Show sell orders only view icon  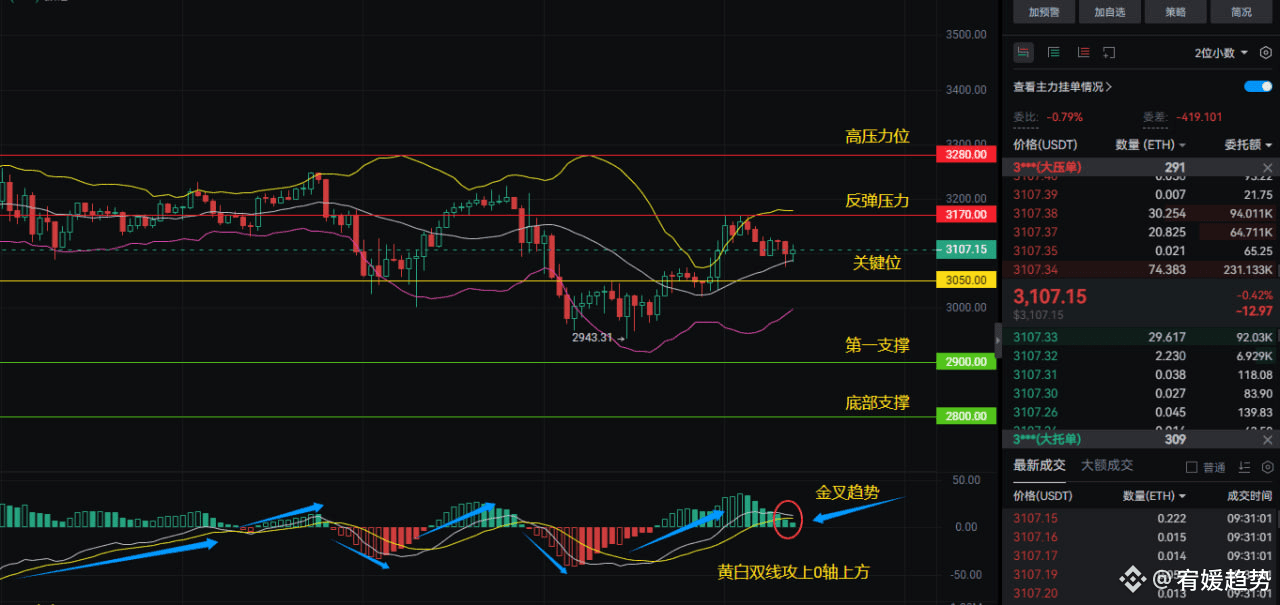click(x=1083, y=52)
